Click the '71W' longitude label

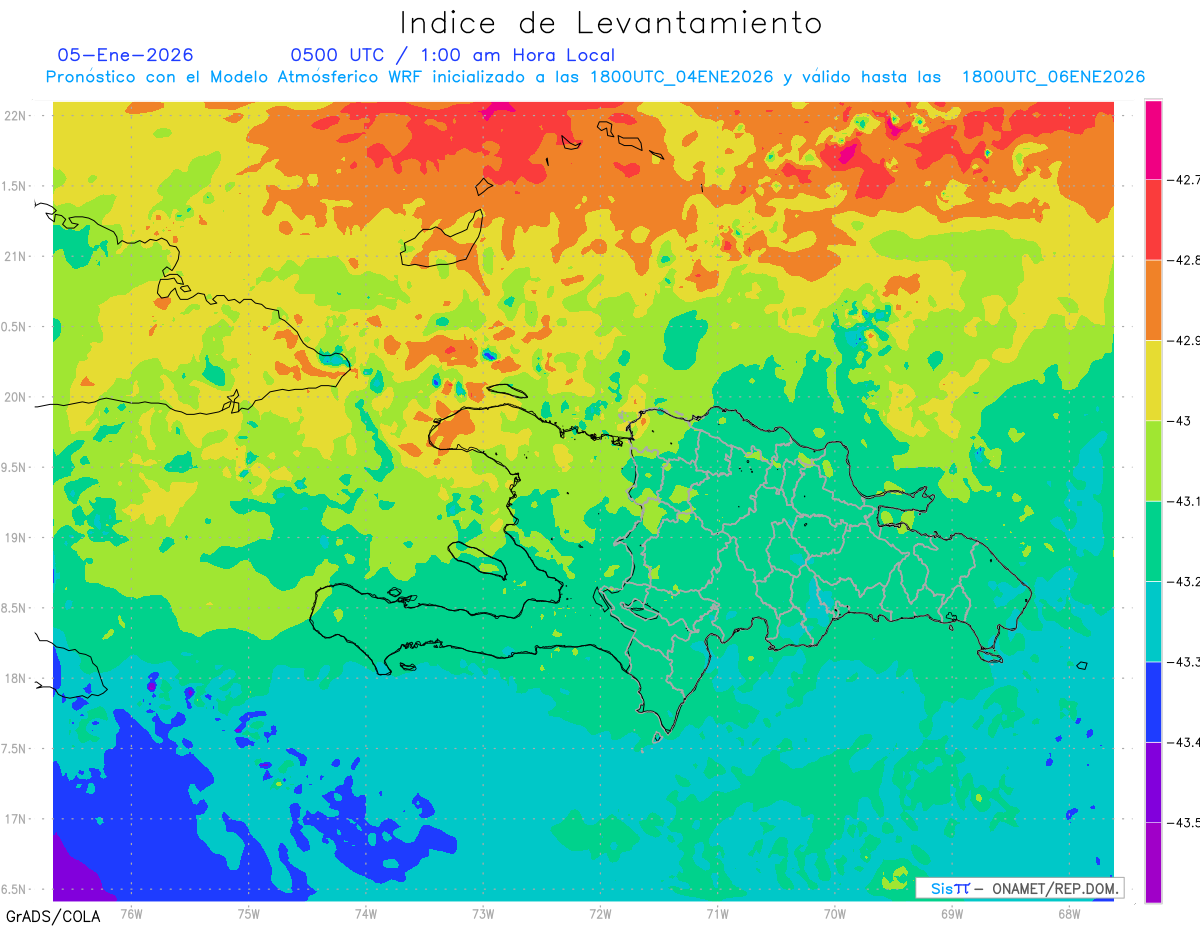[717, 913]
